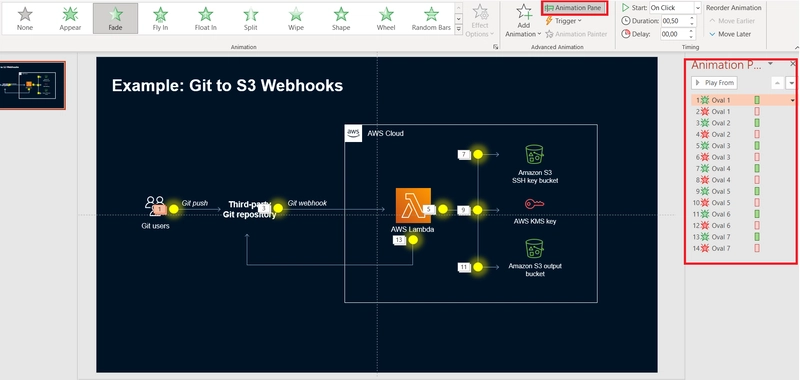Select animation entry 11 Oval 6

(x=743, y=214)
